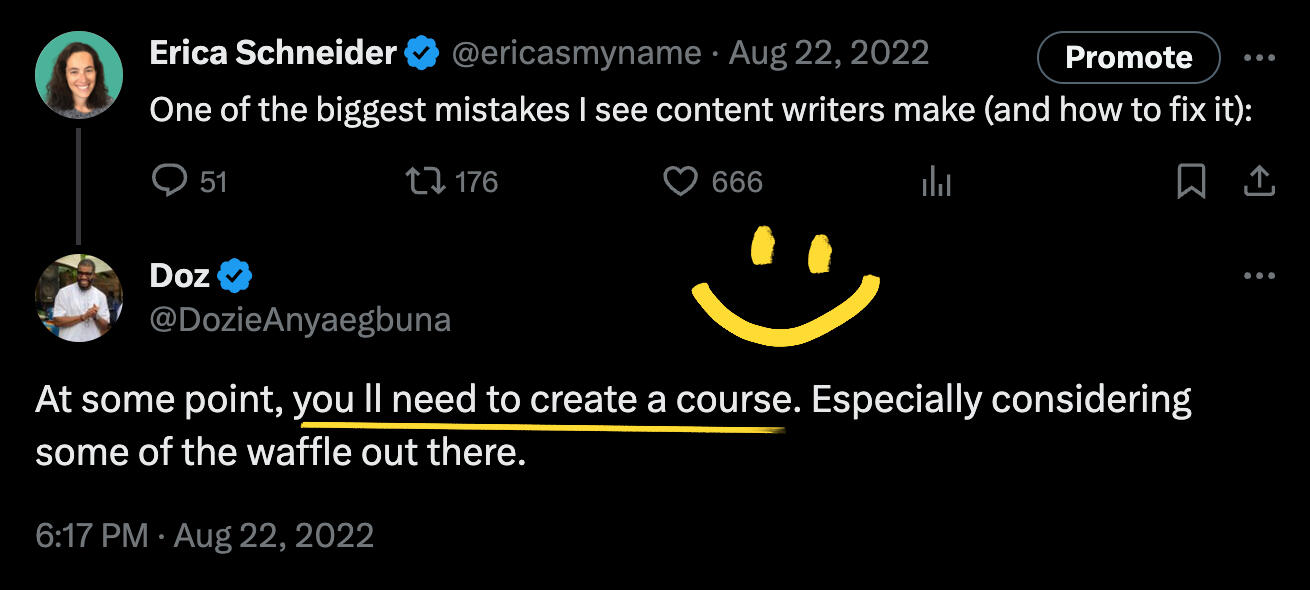Click Erica Schneider's profile picture
The image size is (1310, 590).
tap(78, 74)
